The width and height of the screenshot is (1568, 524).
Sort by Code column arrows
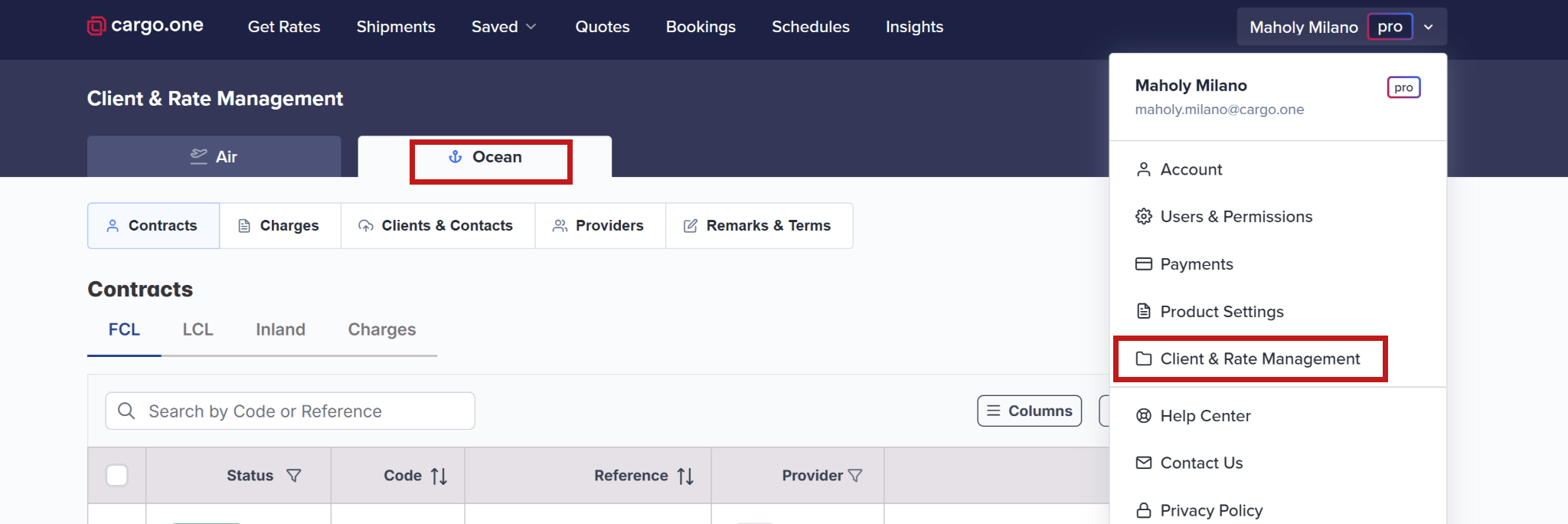pyautogui.click(x=439, y=477)
